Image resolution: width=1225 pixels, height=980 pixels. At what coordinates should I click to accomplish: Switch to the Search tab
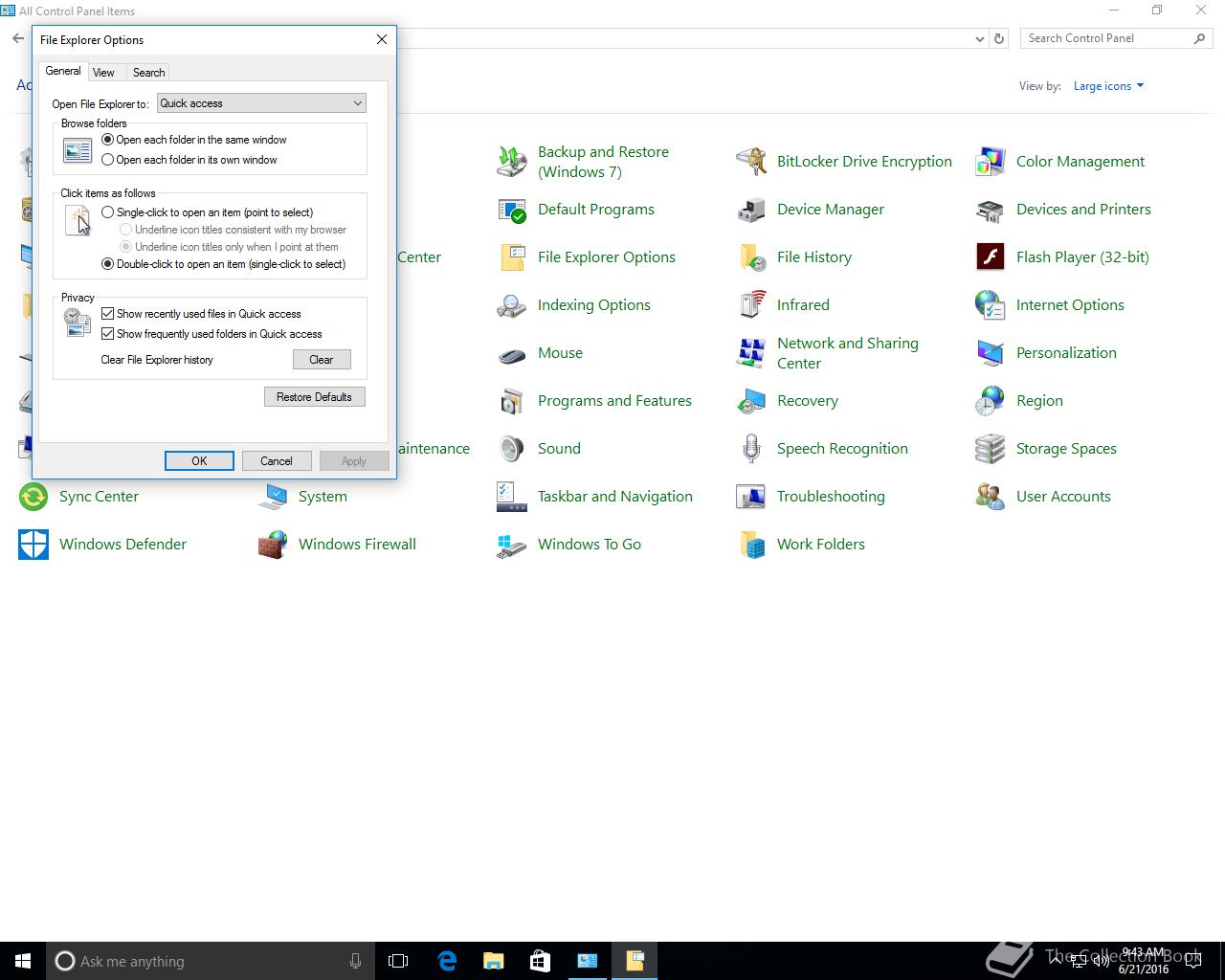click(148, 73)
